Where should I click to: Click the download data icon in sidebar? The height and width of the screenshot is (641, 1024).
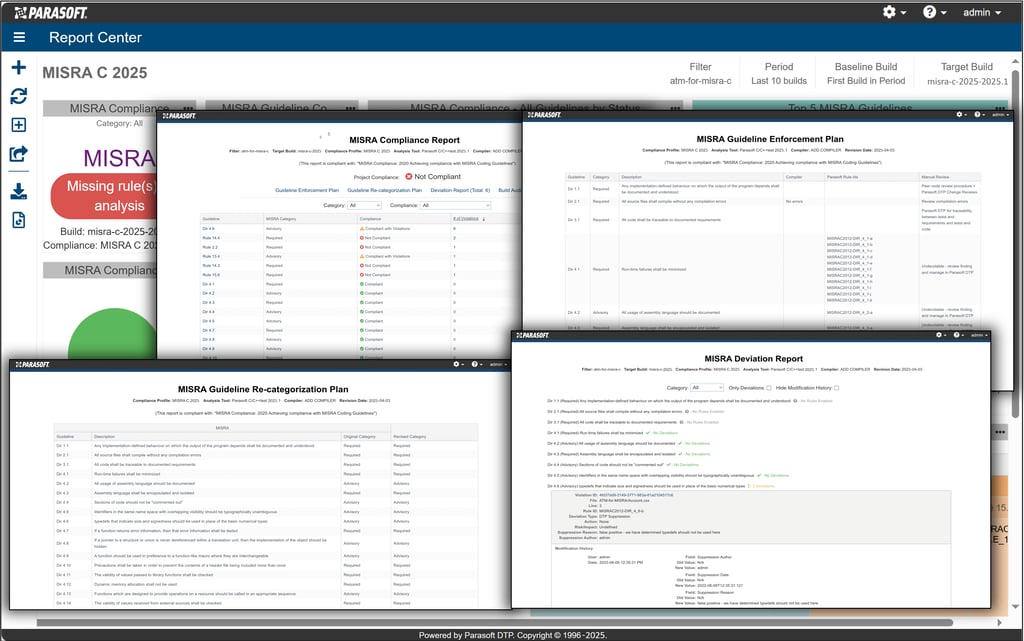(19, 191)
